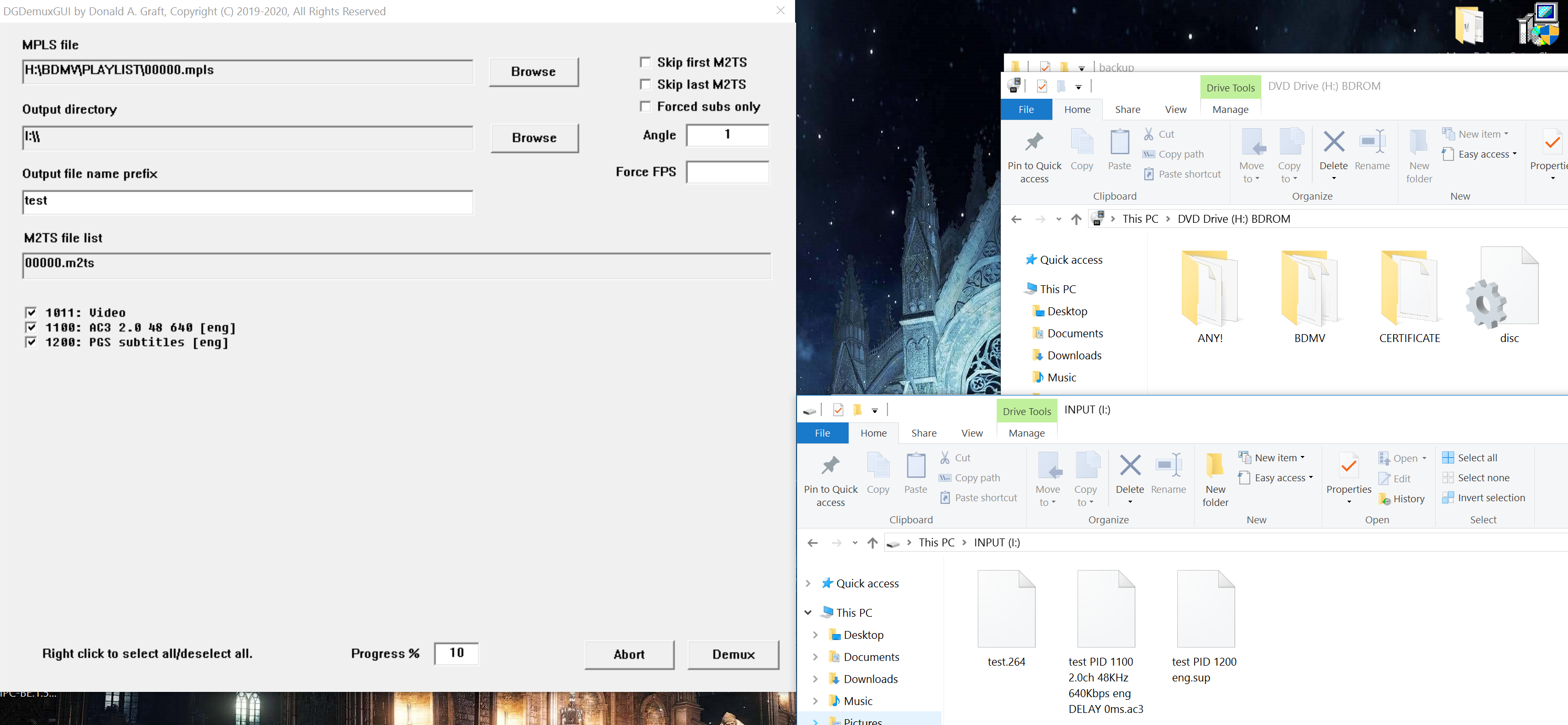The height and width of the screenshot is (725, 1568).
Task: Click Browse next to the Output directory field
Action: pos(535,138)
